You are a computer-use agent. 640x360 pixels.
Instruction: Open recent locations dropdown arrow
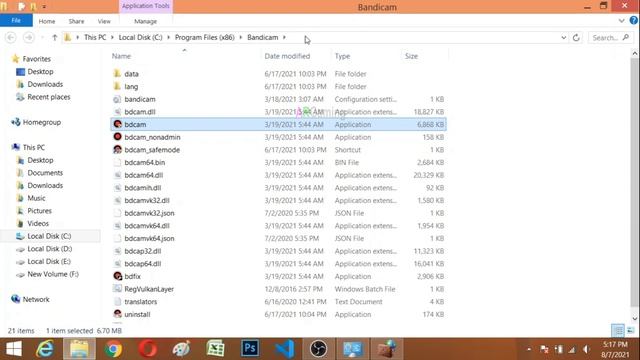(x=42, y=38)
